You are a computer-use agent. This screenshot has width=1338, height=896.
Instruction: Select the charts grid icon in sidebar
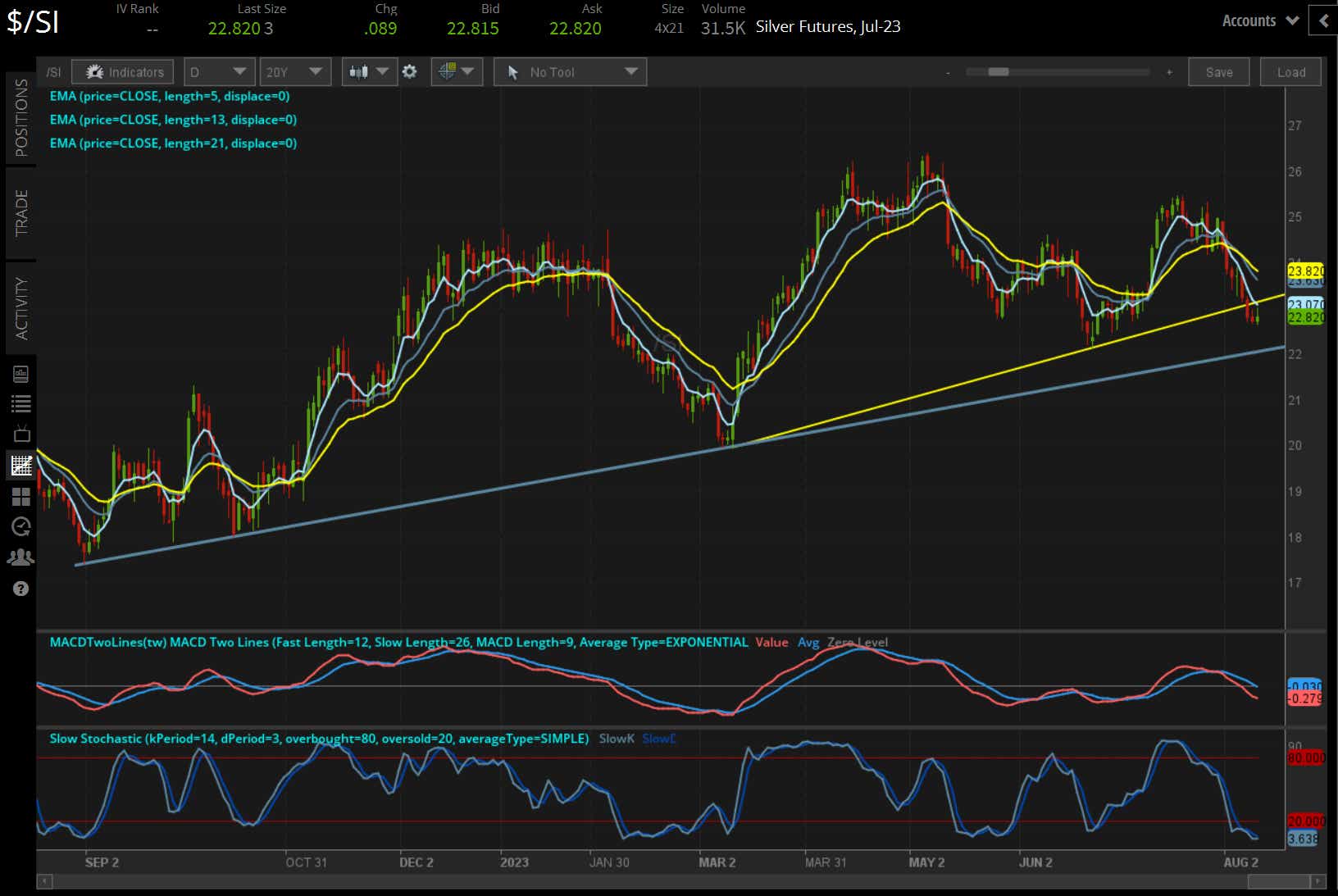point(20,466)
